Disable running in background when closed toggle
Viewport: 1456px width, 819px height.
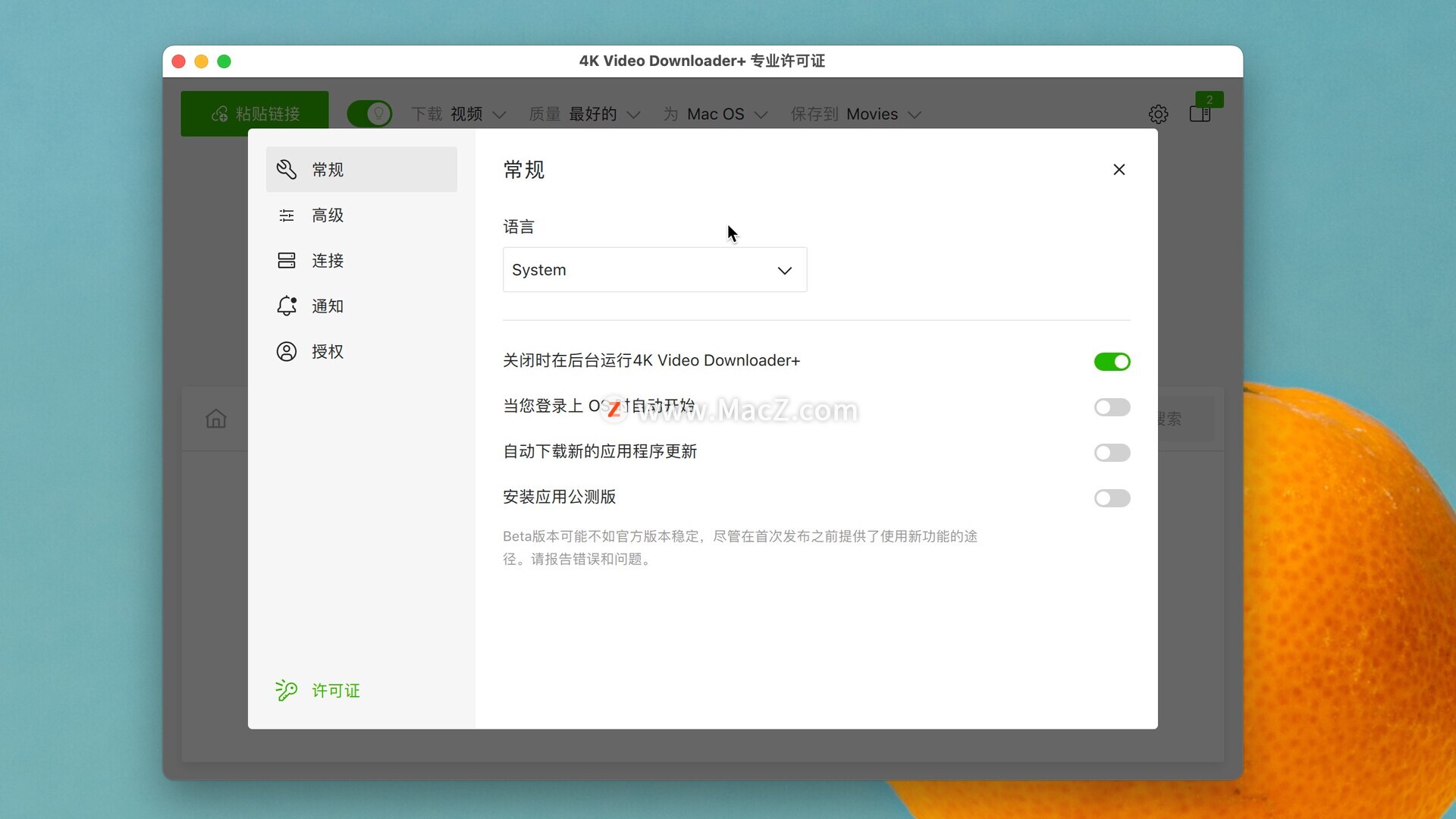[x=1112, y=362]
